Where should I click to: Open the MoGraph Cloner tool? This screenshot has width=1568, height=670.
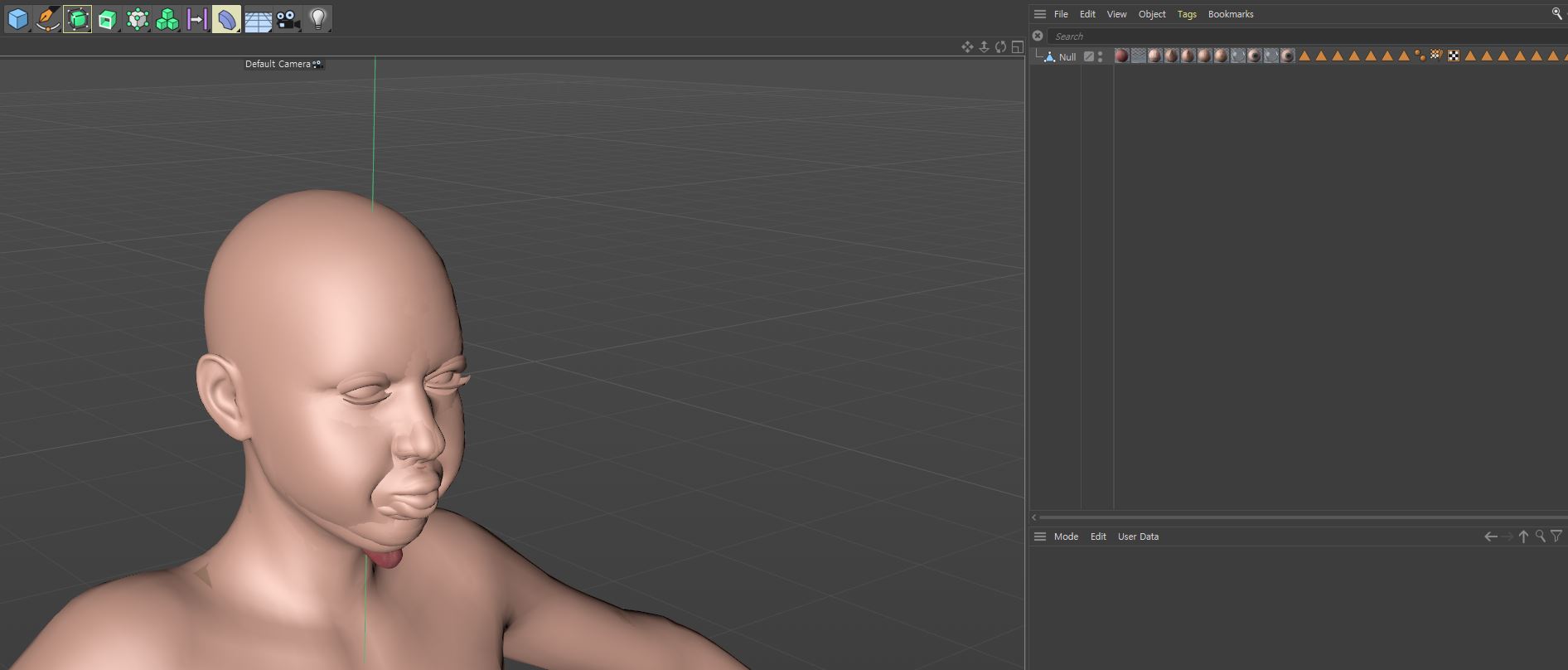click(x=137, y=19)
